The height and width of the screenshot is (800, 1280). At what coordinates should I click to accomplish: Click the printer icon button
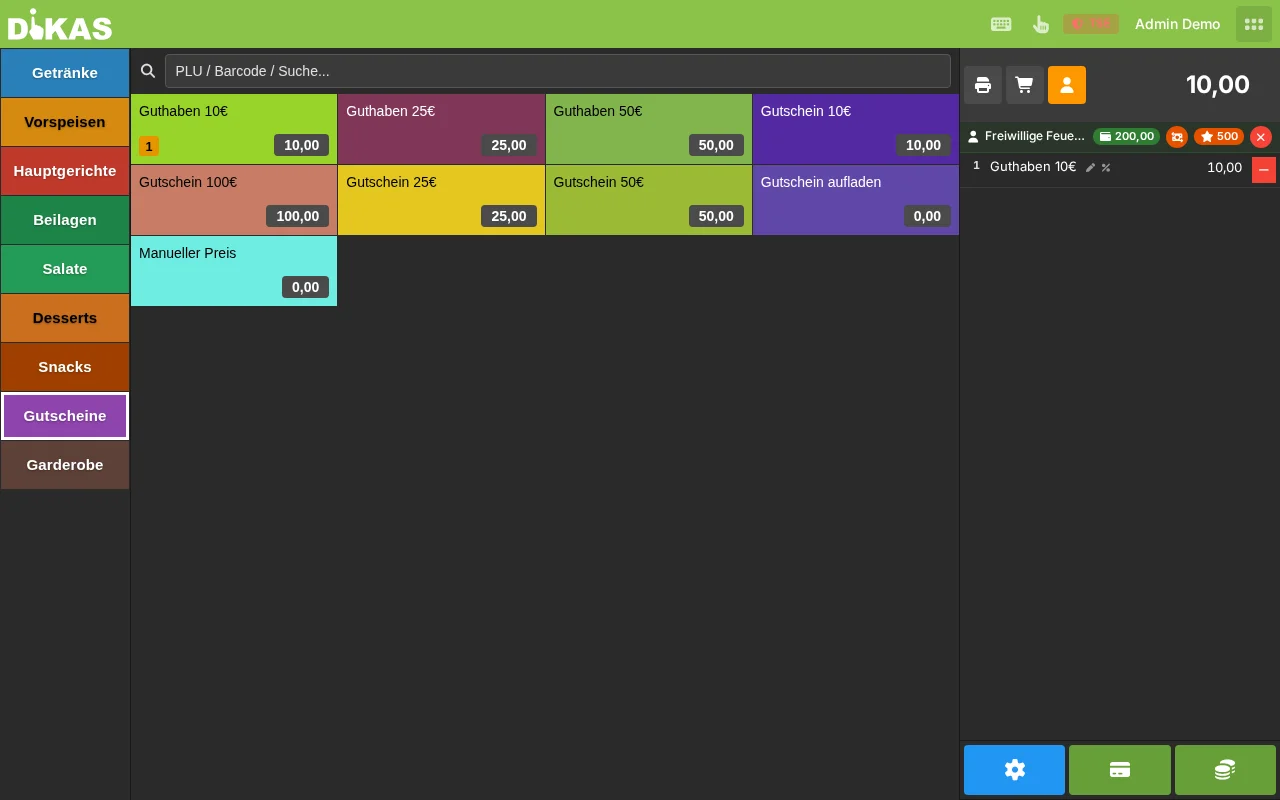click(983, 85)
